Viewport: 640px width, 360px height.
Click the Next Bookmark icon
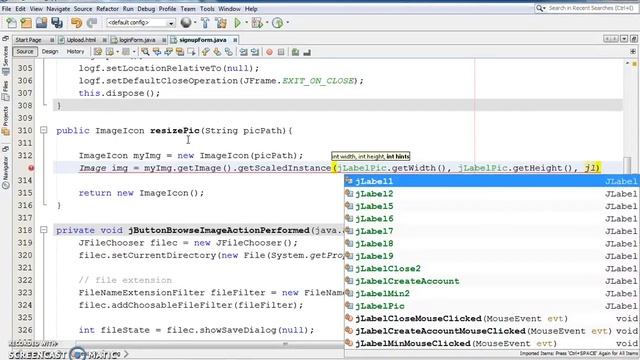(217, 52)
